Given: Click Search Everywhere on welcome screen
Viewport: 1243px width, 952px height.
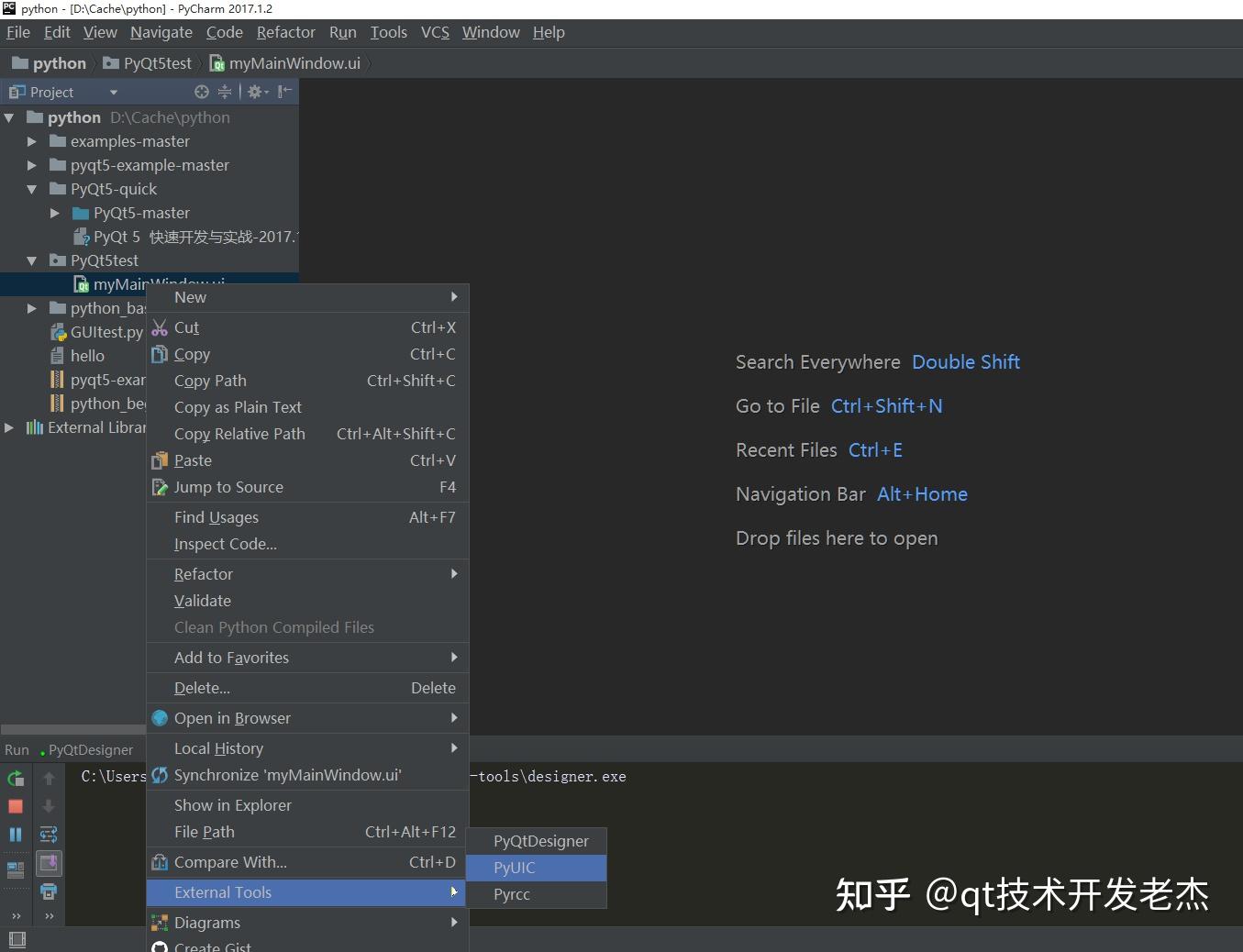Looking at the screenshot, I should coord(817,361).
